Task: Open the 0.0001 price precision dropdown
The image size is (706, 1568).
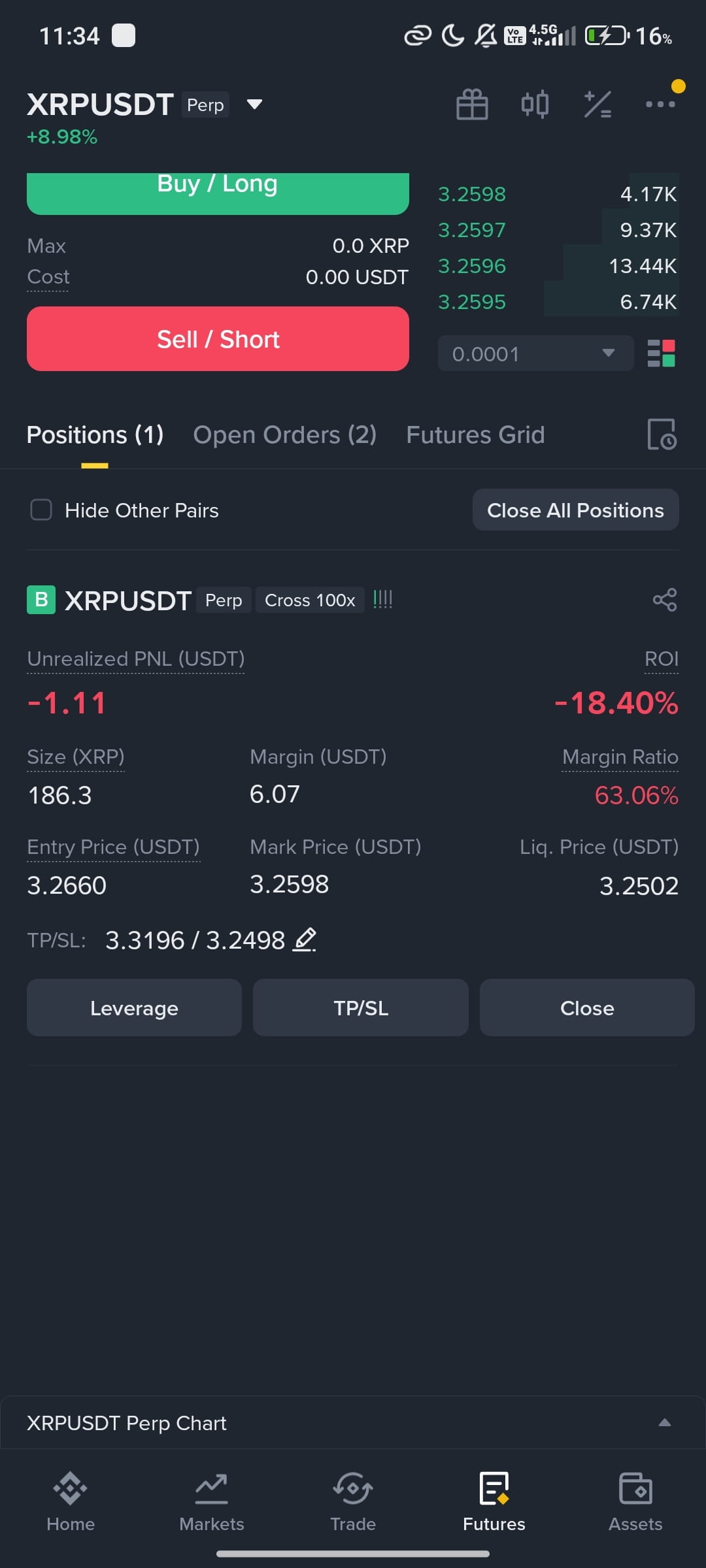Action: click(536, 353)
